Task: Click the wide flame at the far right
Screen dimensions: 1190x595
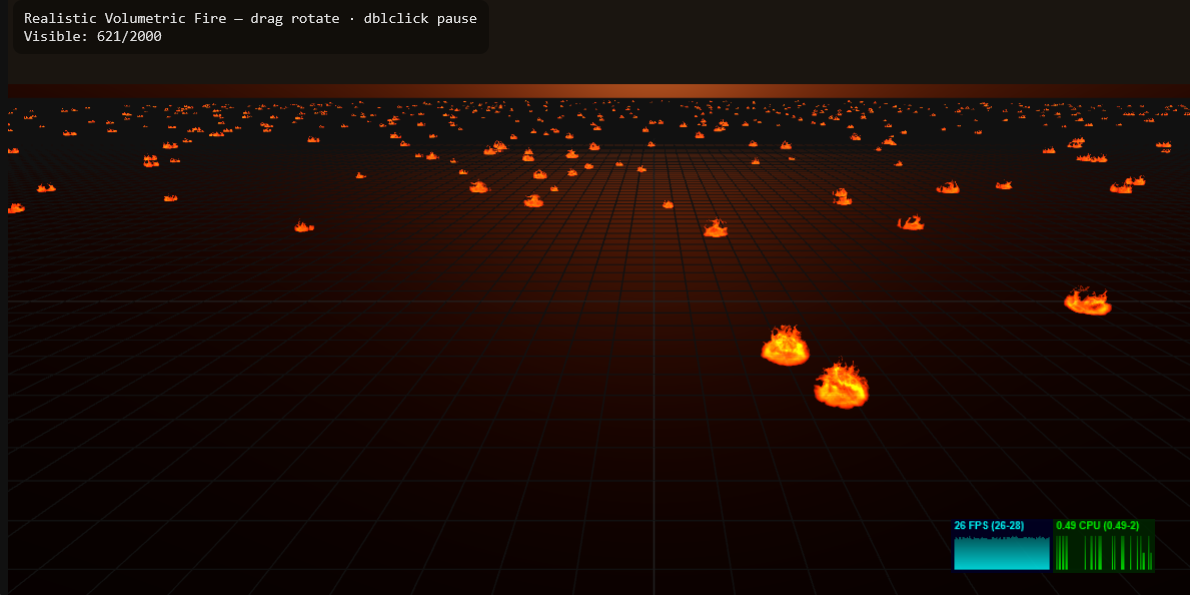Action: tap(1087, 301)
